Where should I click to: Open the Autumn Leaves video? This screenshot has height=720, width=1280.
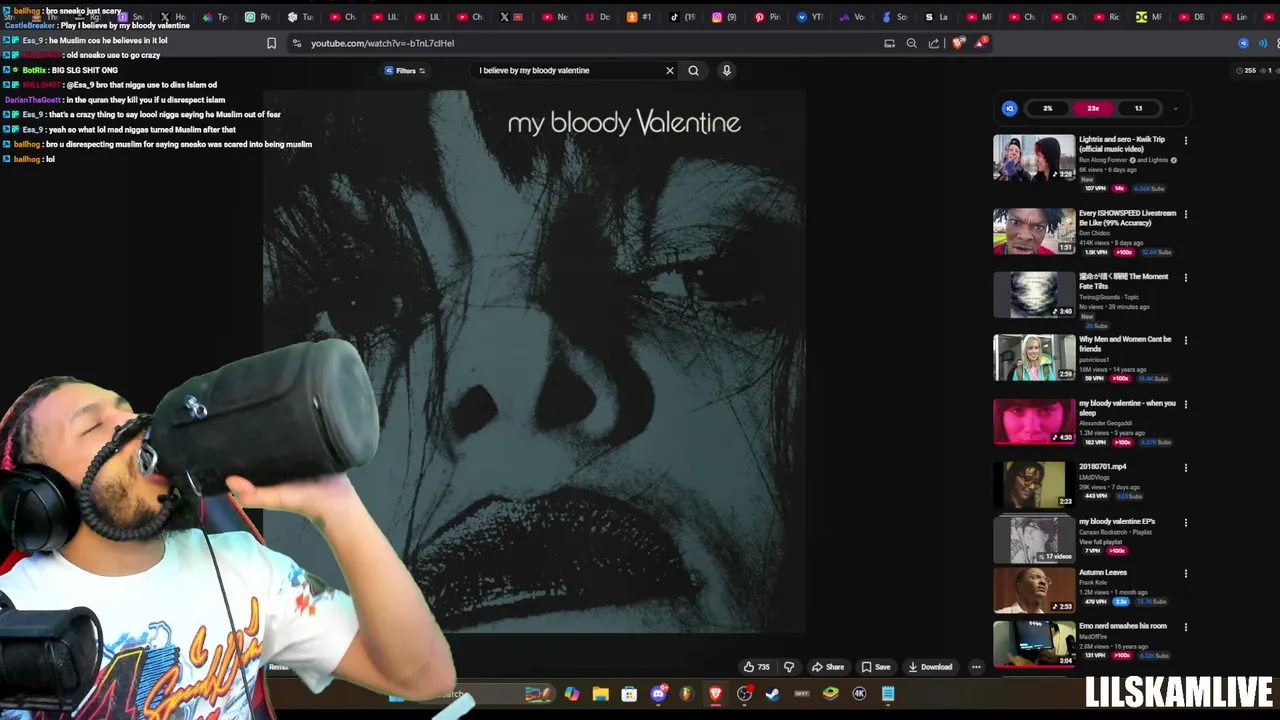[x=1102, y=573]
